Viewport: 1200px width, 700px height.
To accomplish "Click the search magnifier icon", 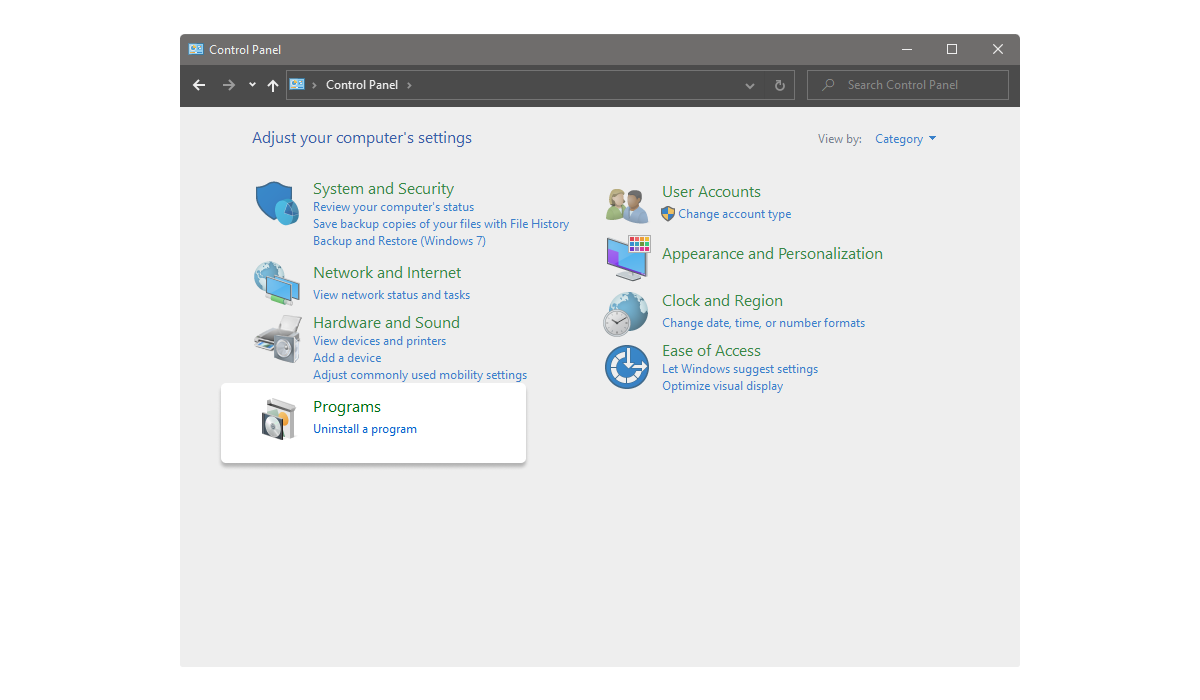I will pyautogui.click(x=828, y=85).
